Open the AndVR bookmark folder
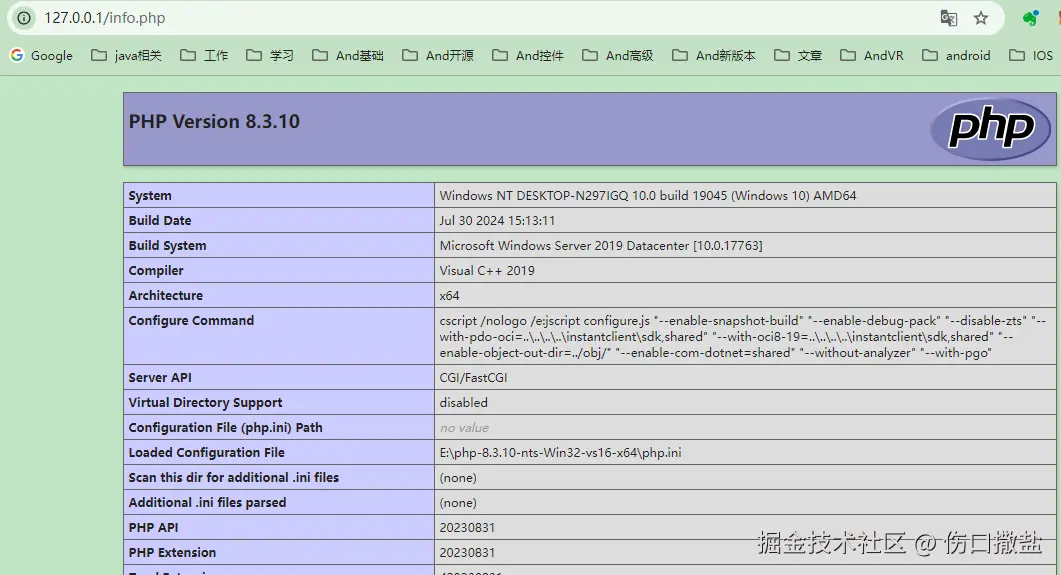Viewport: 1061px width, 575px height. click(872, 55)
